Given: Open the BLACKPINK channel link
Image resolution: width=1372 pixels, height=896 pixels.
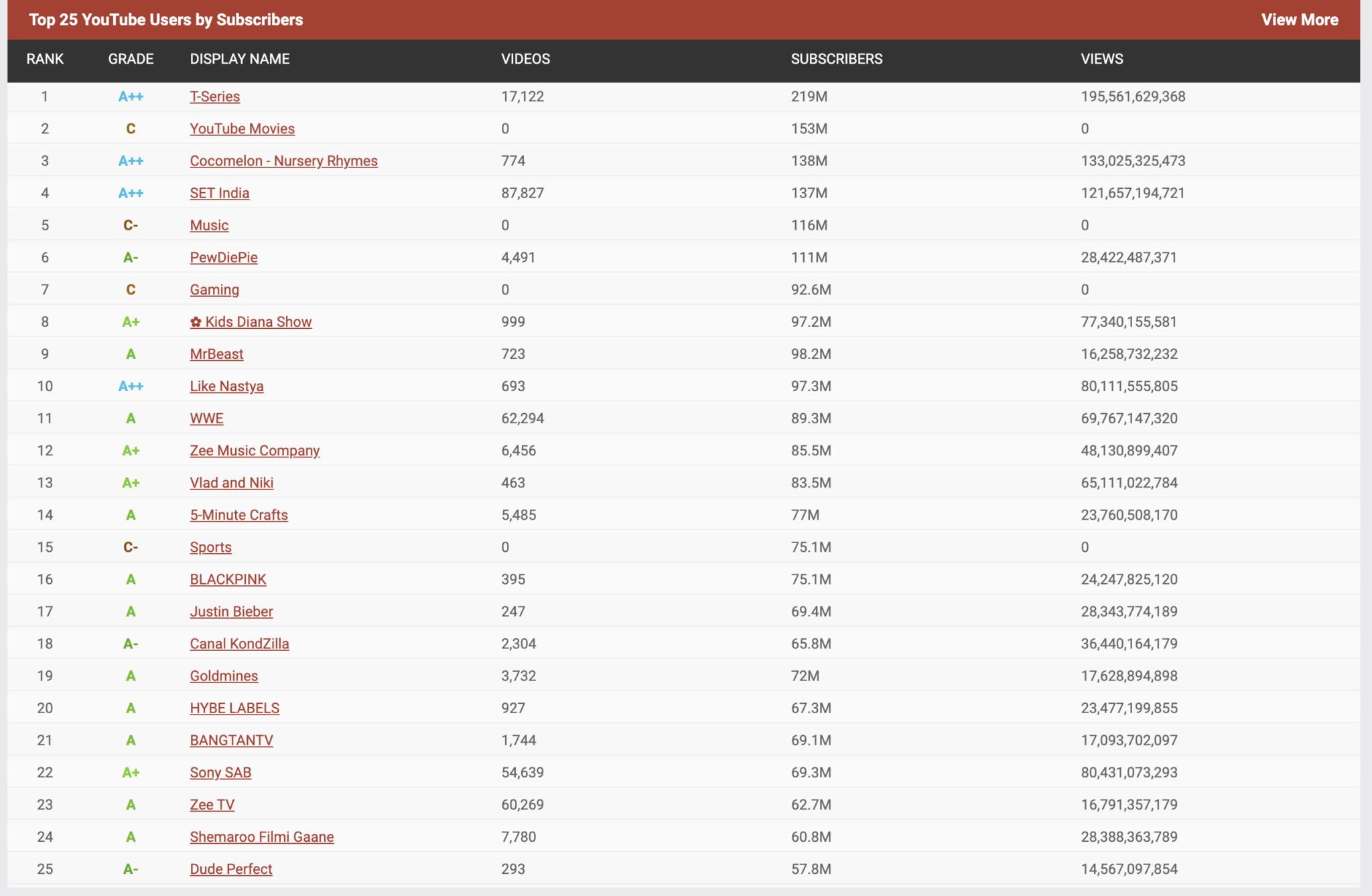Looking at the screenshot, I should tap(228, 579).
